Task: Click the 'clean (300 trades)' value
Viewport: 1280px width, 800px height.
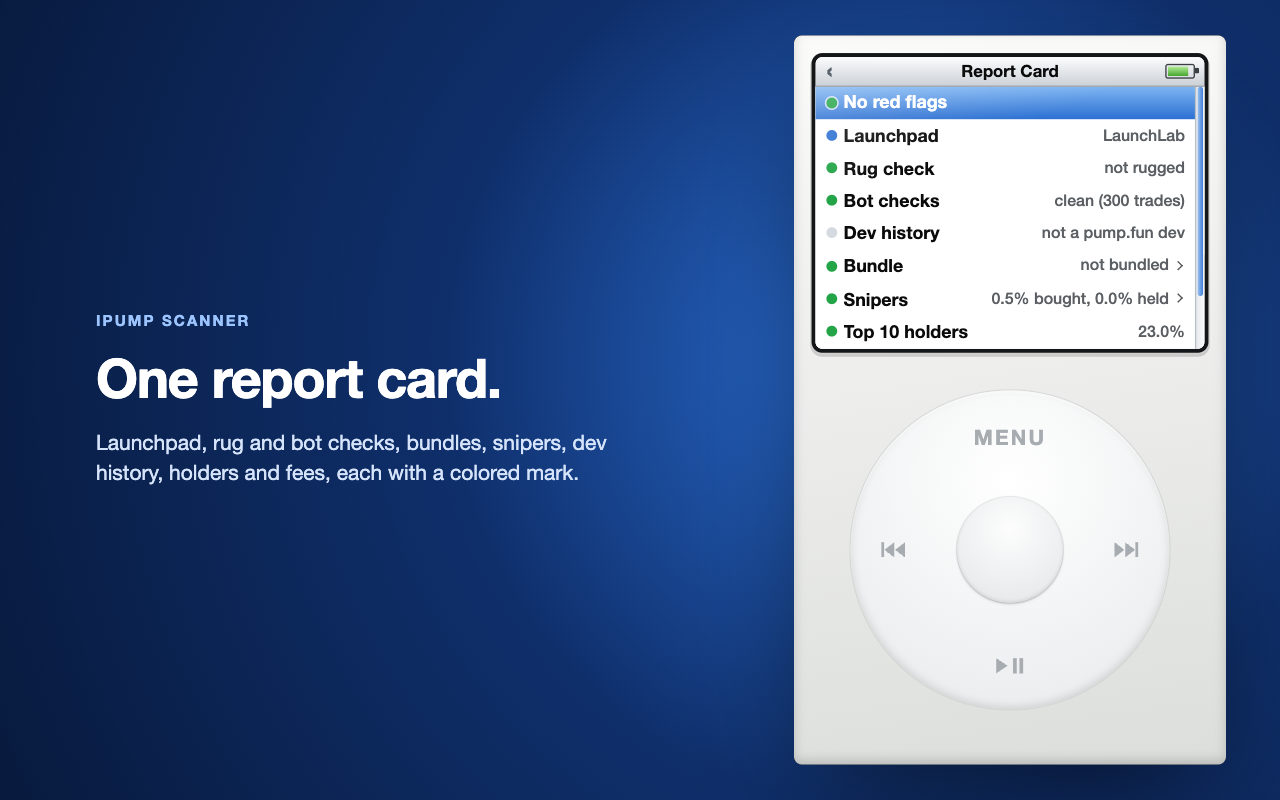Action: coord(1120,201)
